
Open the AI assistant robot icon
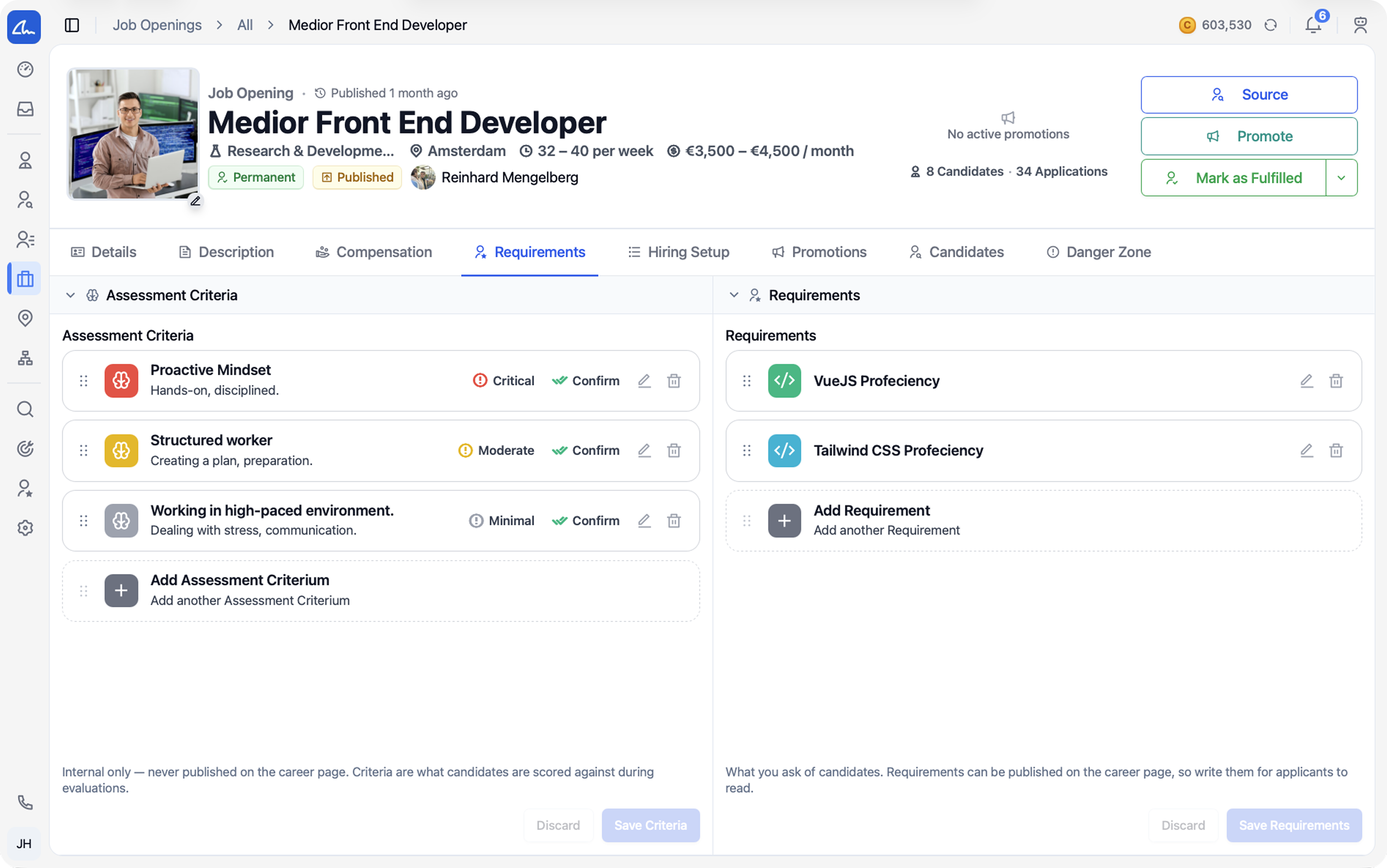point(1360,25)
